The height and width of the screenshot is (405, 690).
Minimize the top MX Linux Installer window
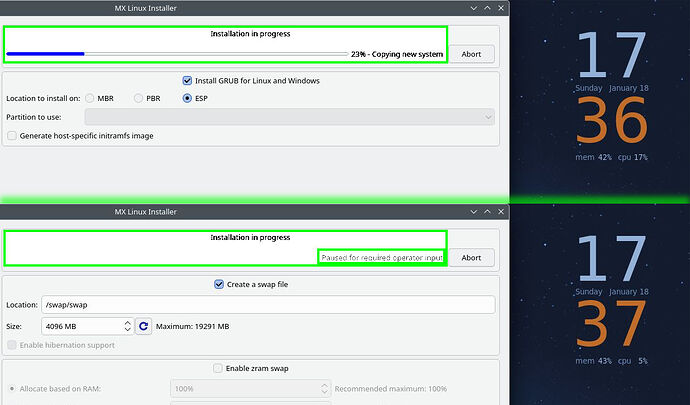473,8
